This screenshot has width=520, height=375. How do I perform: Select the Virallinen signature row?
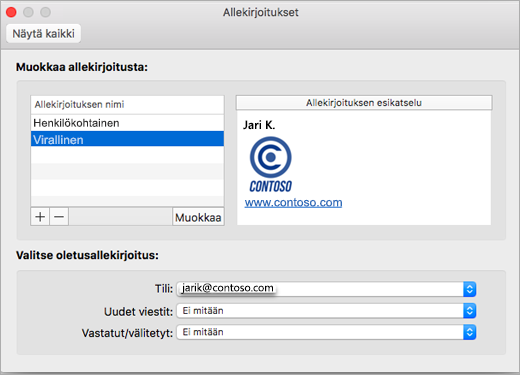(x=127, y=139)
